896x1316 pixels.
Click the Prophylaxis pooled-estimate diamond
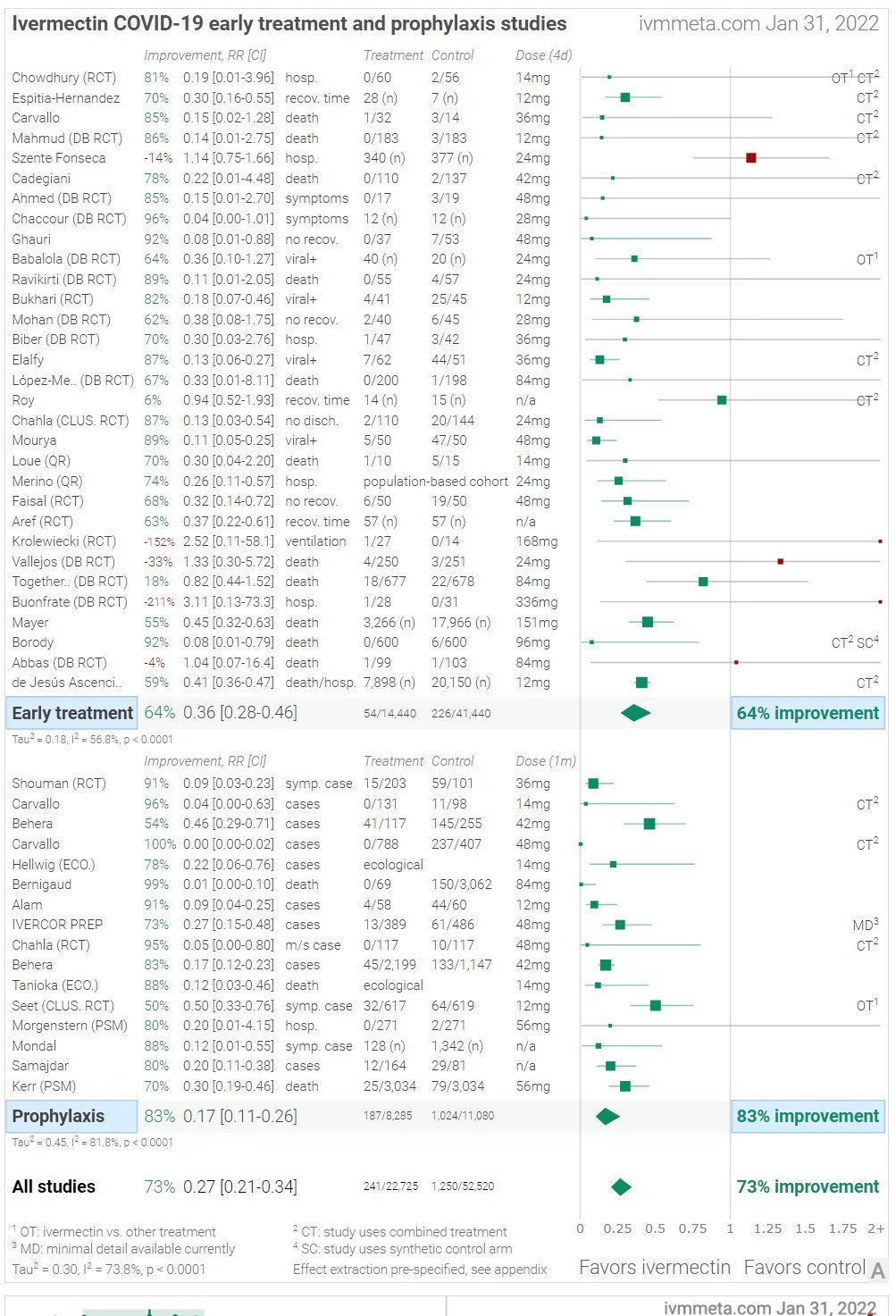(607, 1116)
